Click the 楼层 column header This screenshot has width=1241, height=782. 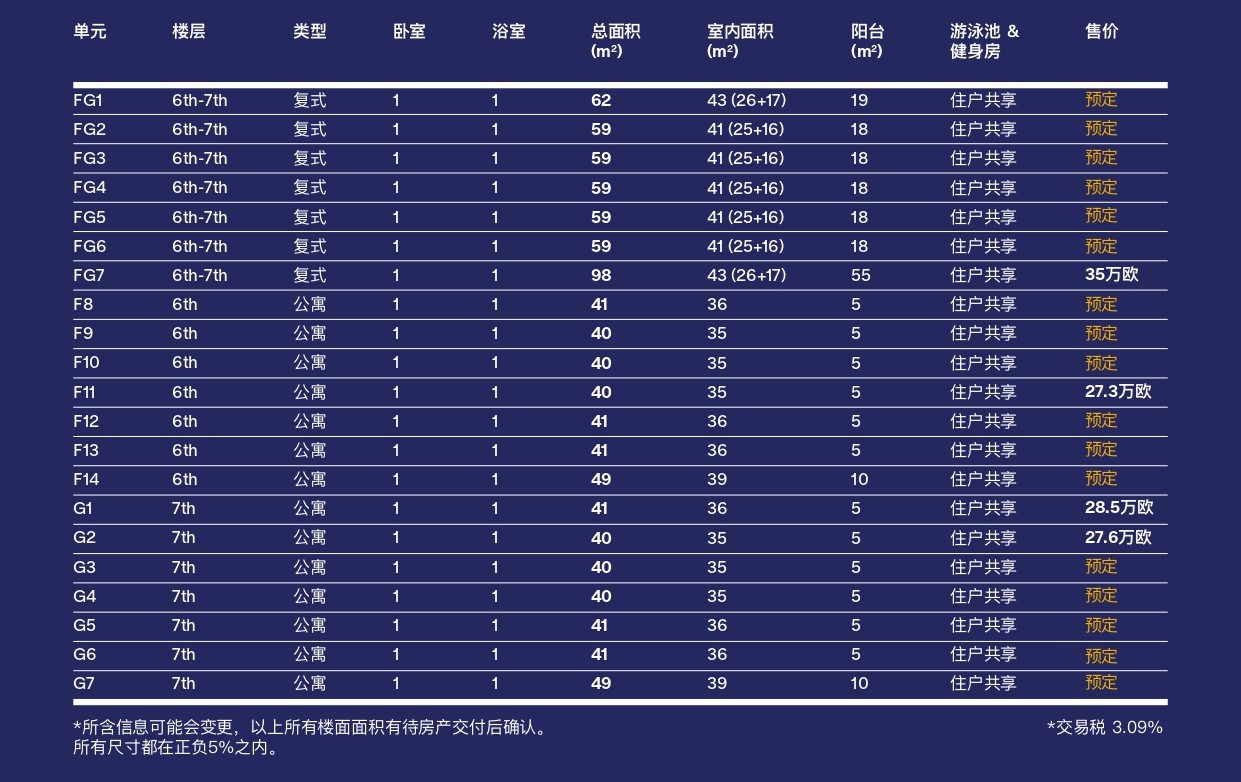188,32
